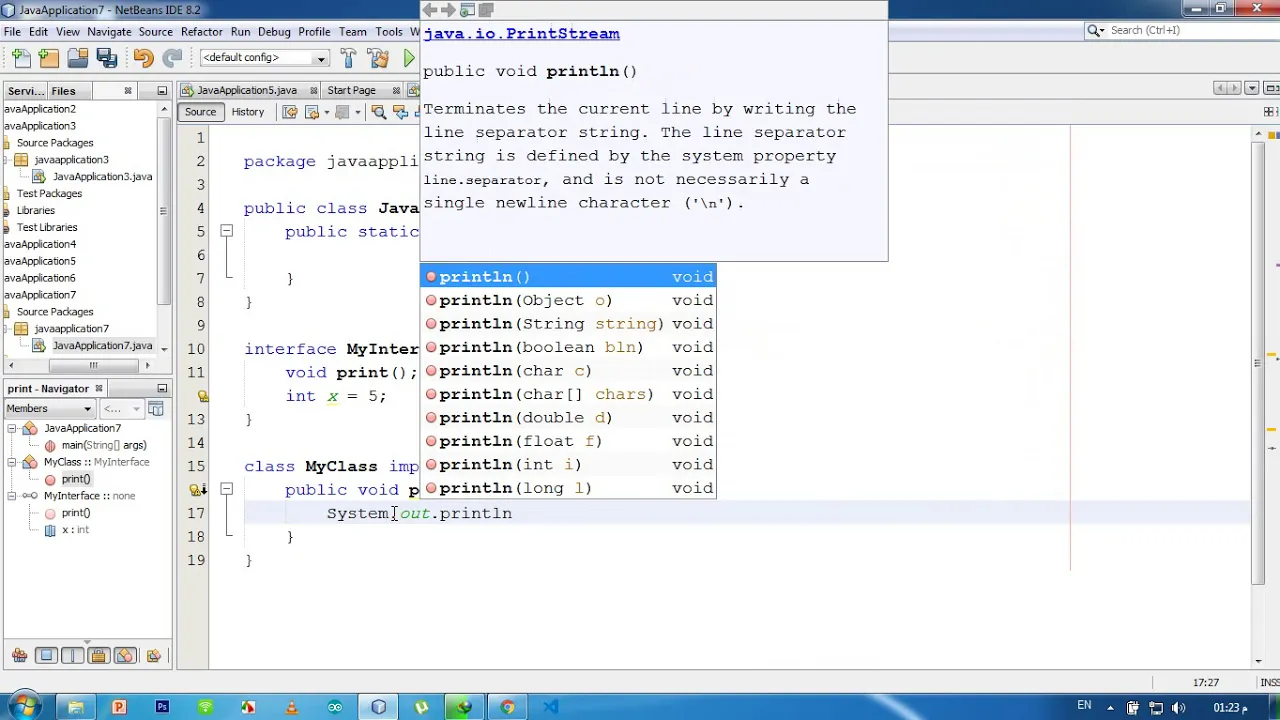Choose println(int i) completion

[x=568, y=465]
